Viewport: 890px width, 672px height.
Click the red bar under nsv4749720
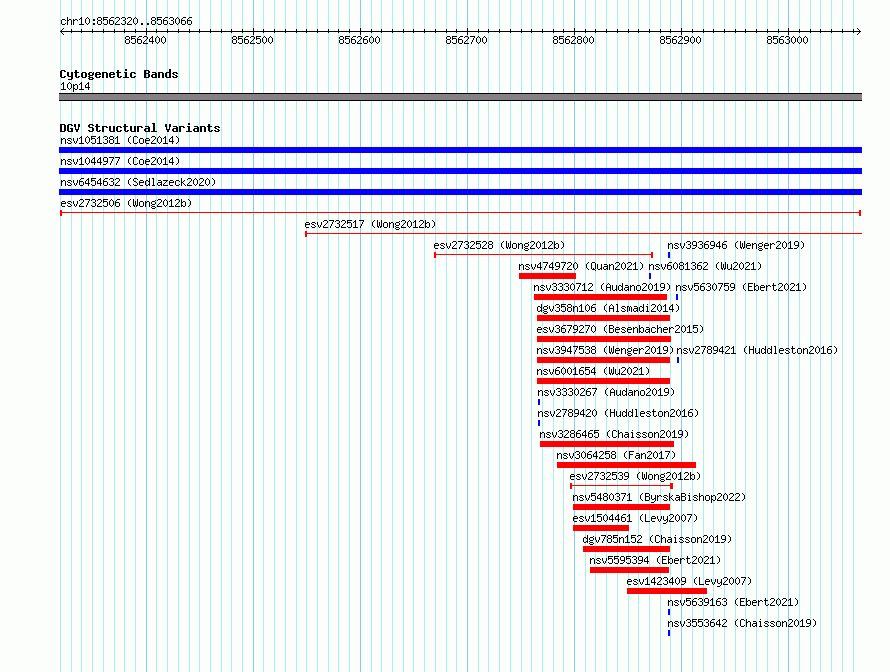pyautogui.click(x=547, y=276)
